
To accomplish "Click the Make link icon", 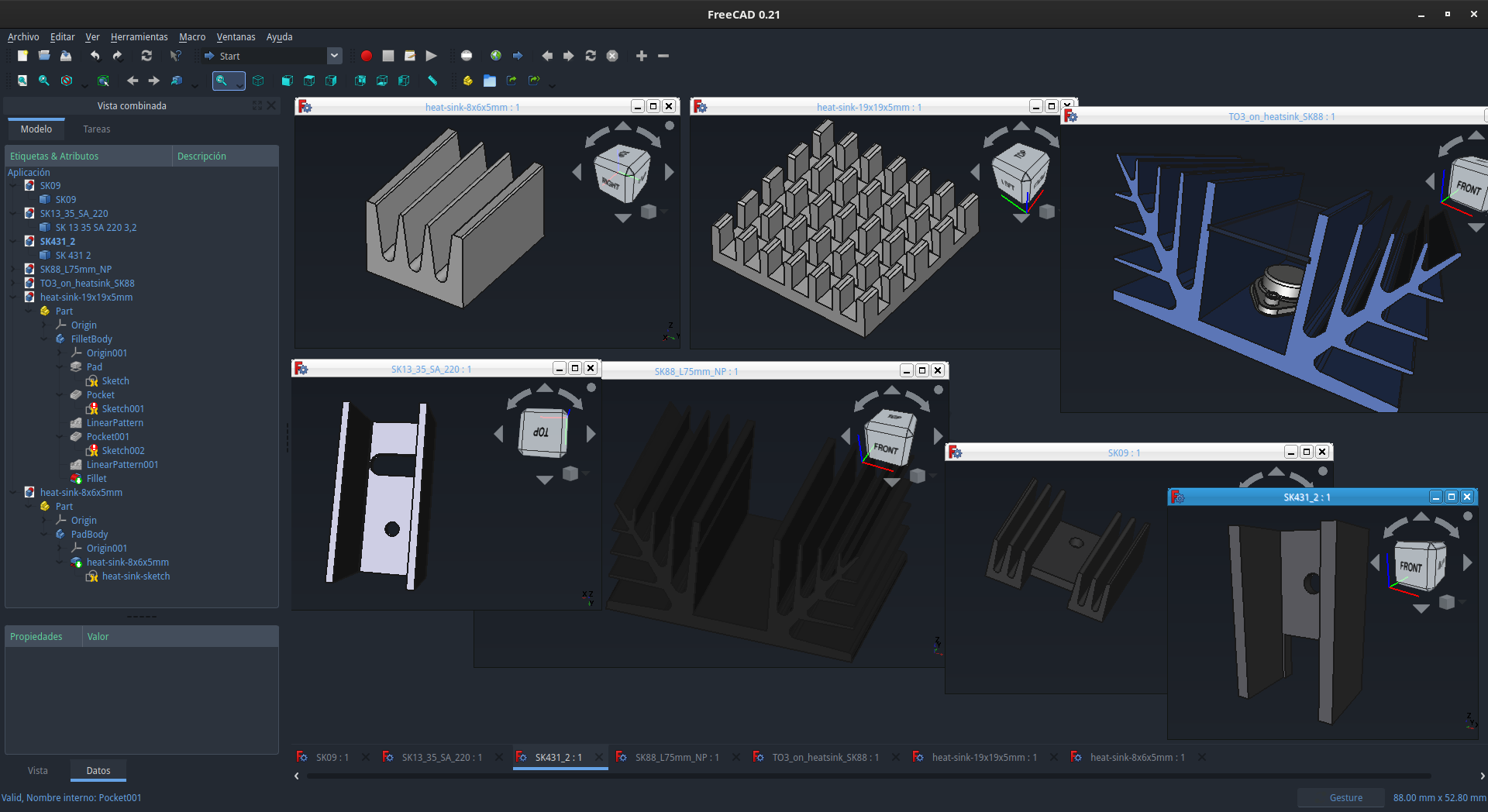I will point(511,81).
